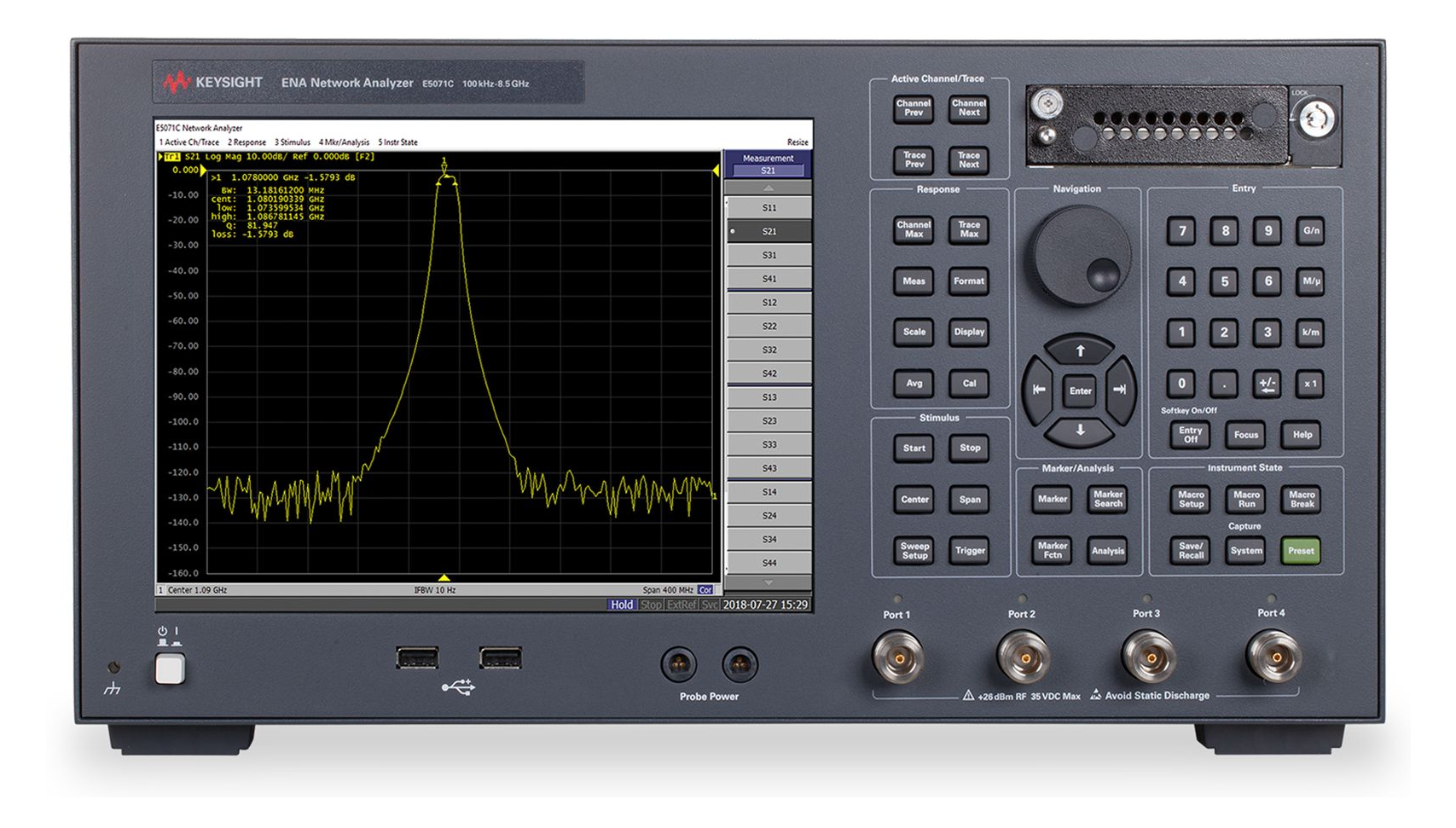This screenshot has height=828, width=1456.
Task: Click the decimal point key
Action: (x=1225, y=384)
